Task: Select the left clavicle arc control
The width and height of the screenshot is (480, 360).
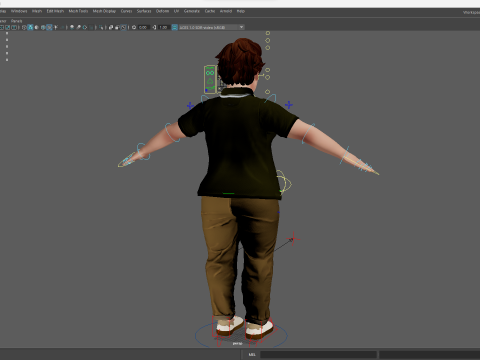Action: pos(204,98)
